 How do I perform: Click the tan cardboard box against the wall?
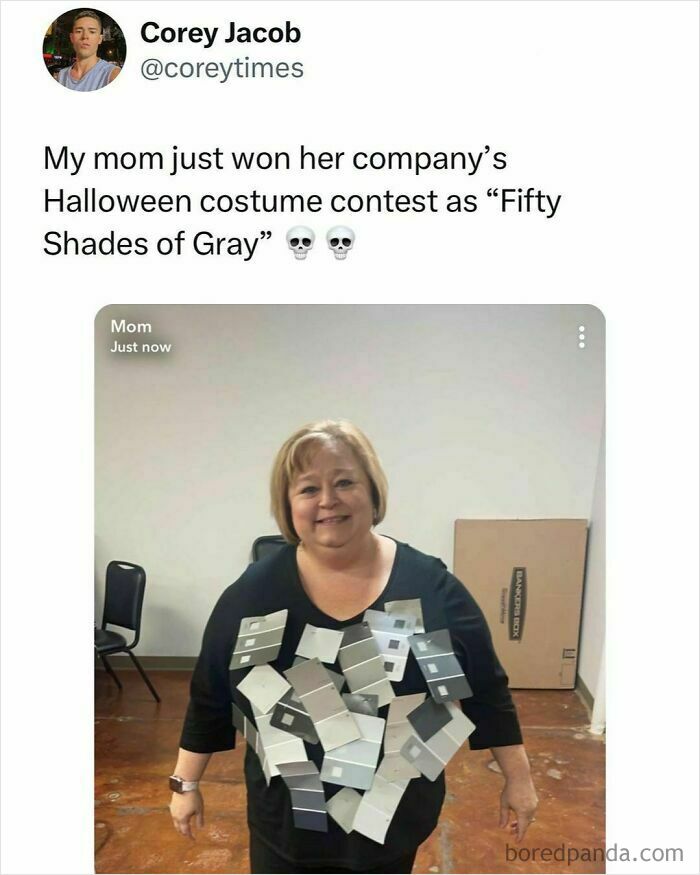[x=520, y=604]
